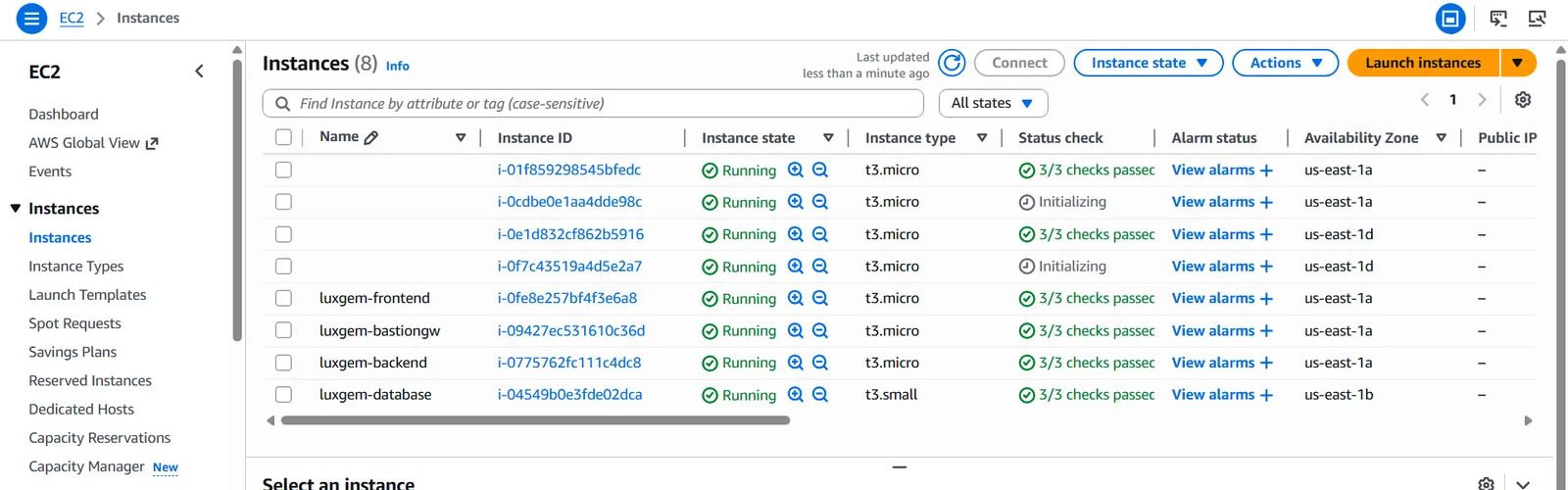This screenshot has height=490, width=1568.
Task: Open Instance Types in the sidebar
Action: click(76, 267)
